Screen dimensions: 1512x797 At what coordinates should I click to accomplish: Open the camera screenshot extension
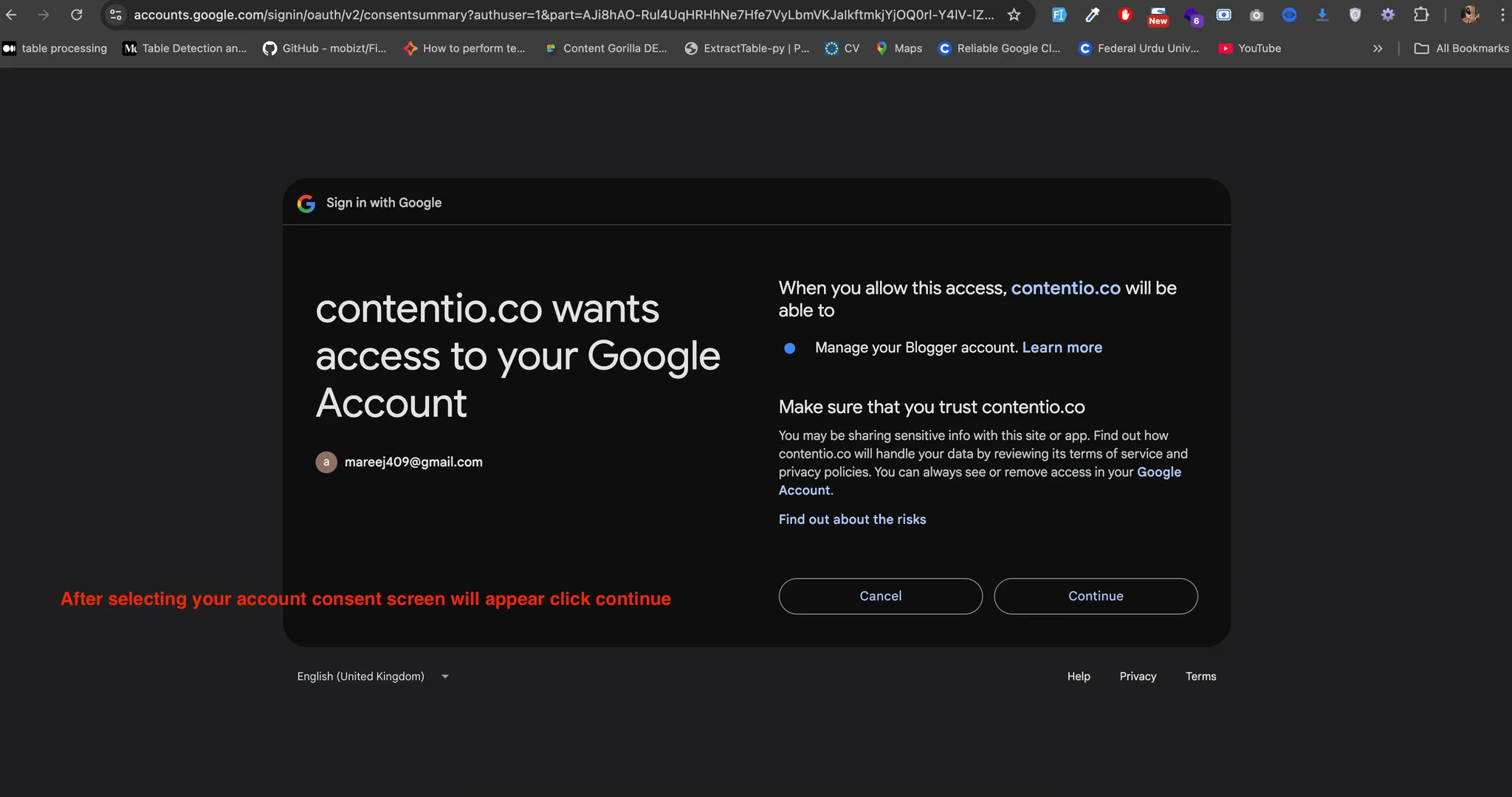[1257, 15]
